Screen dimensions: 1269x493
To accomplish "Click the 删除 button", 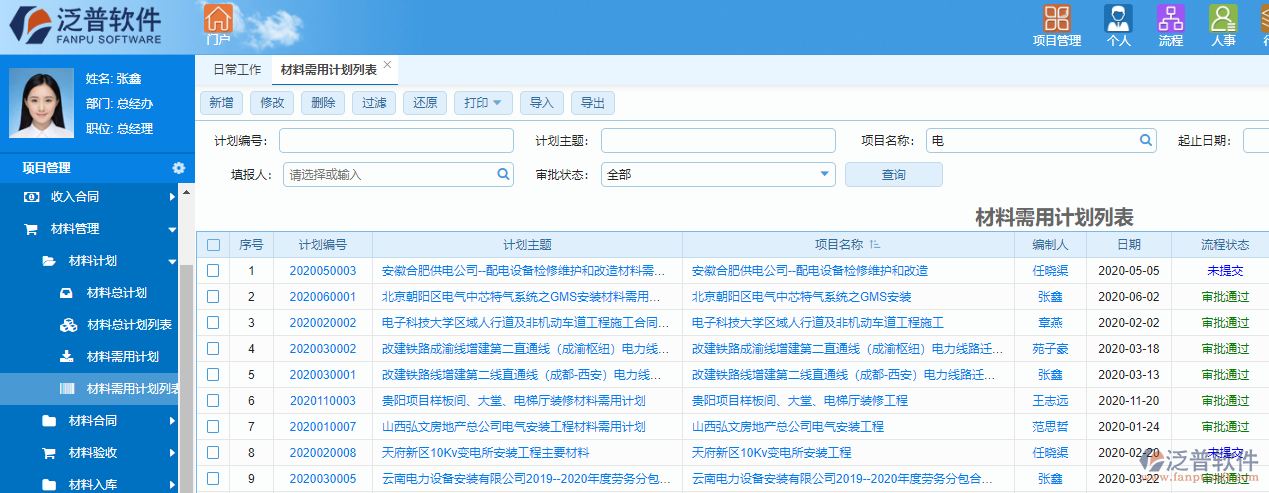I will coord(324,103).
